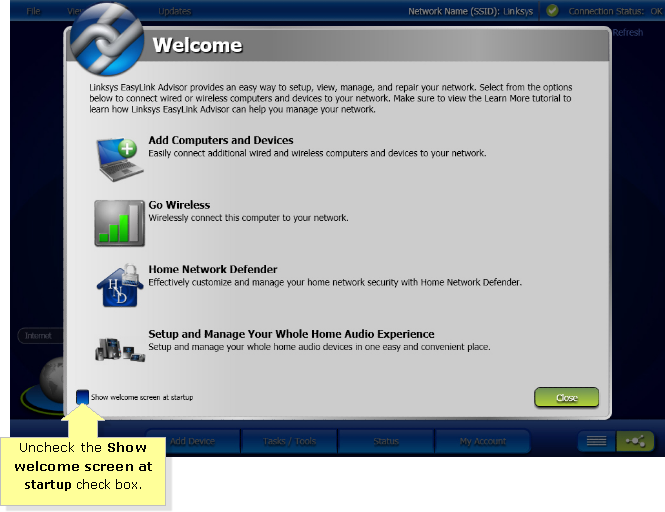The image size is (665, 512).
Task: Click the 'Setup and manage your whole home audio devices' description
Action: pos(319,347)
